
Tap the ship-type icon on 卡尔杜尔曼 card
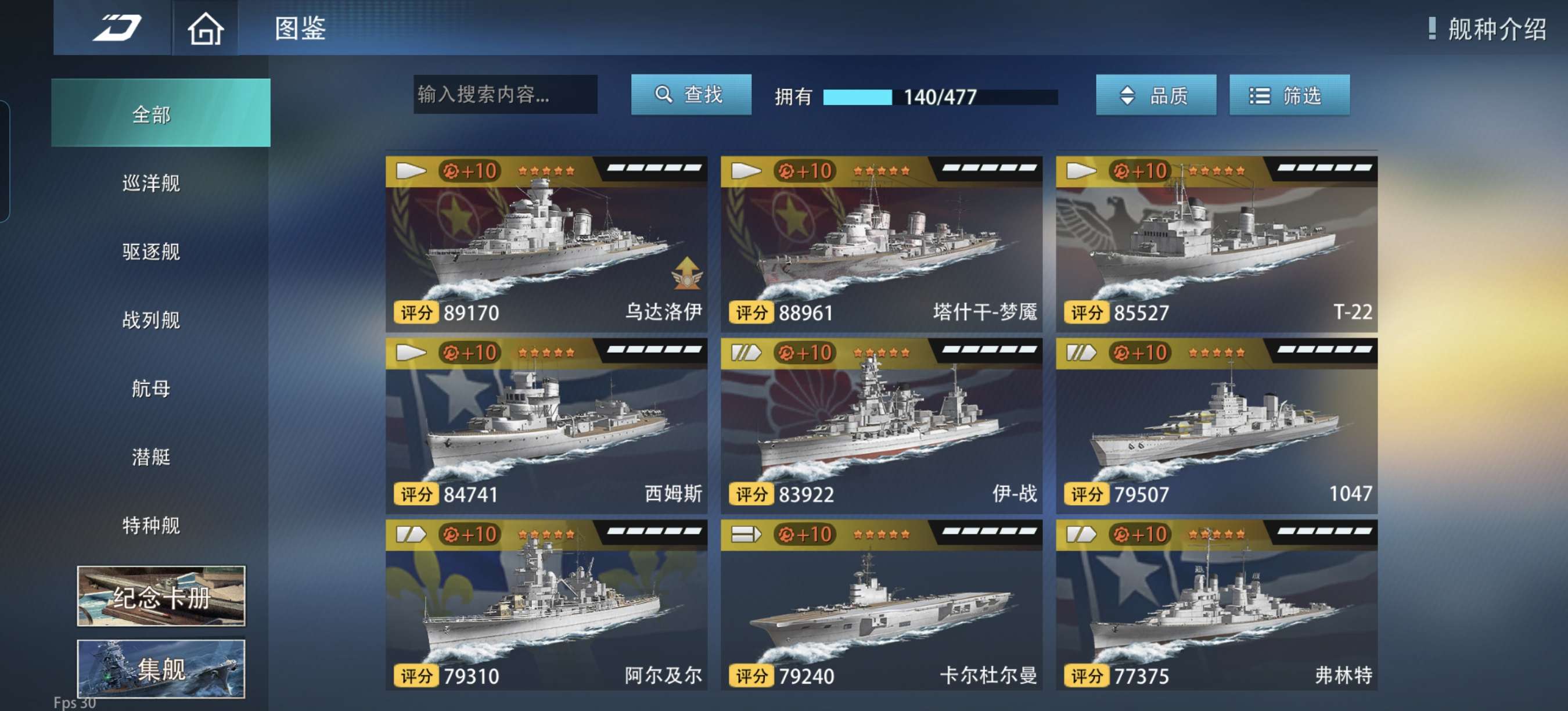(x=746, y=534)
